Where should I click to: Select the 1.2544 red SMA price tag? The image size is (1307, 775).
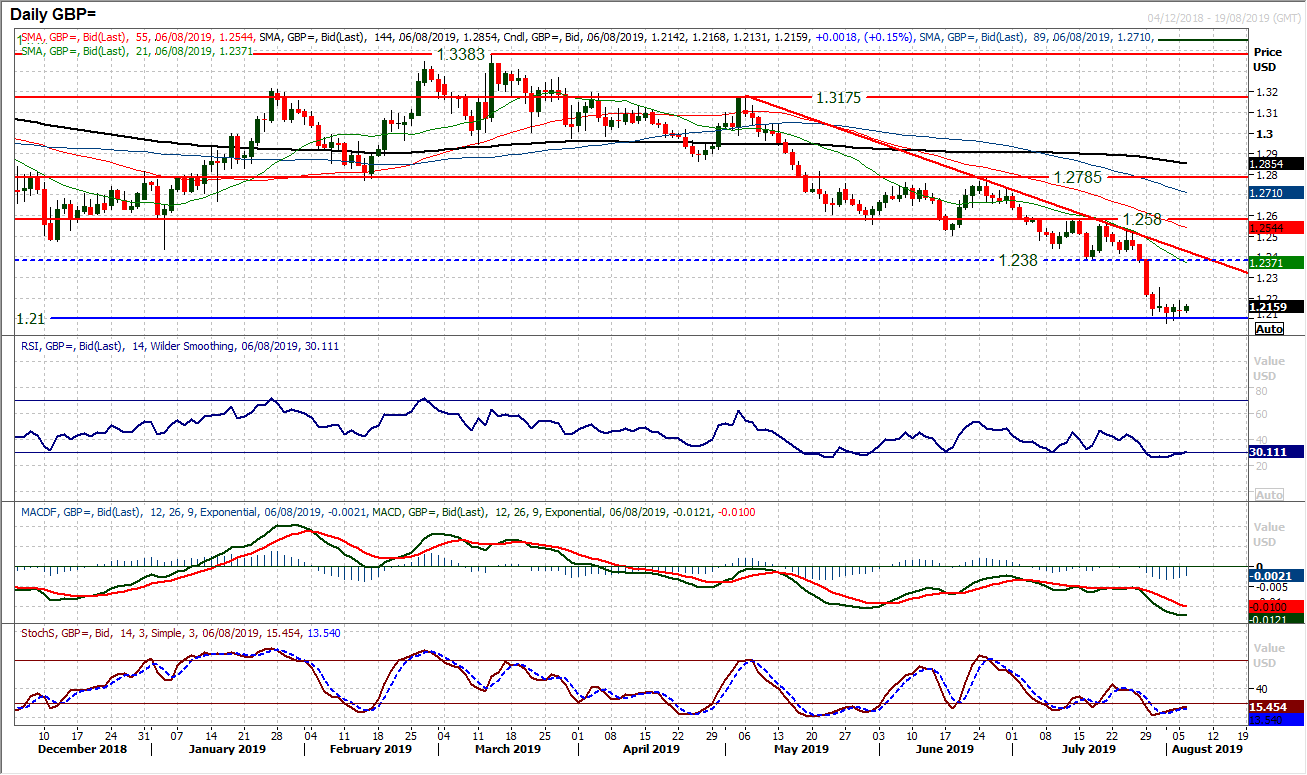click(x=1276, y=227)
